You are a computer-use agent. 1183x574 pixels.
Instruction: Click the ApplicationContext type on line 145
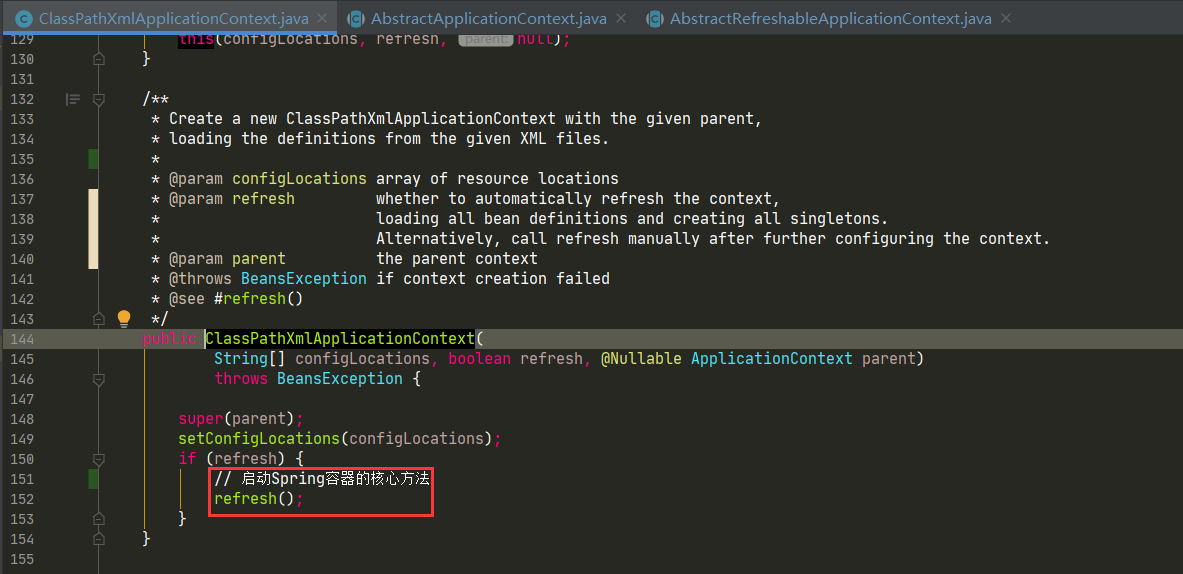(x=772, y=358)
